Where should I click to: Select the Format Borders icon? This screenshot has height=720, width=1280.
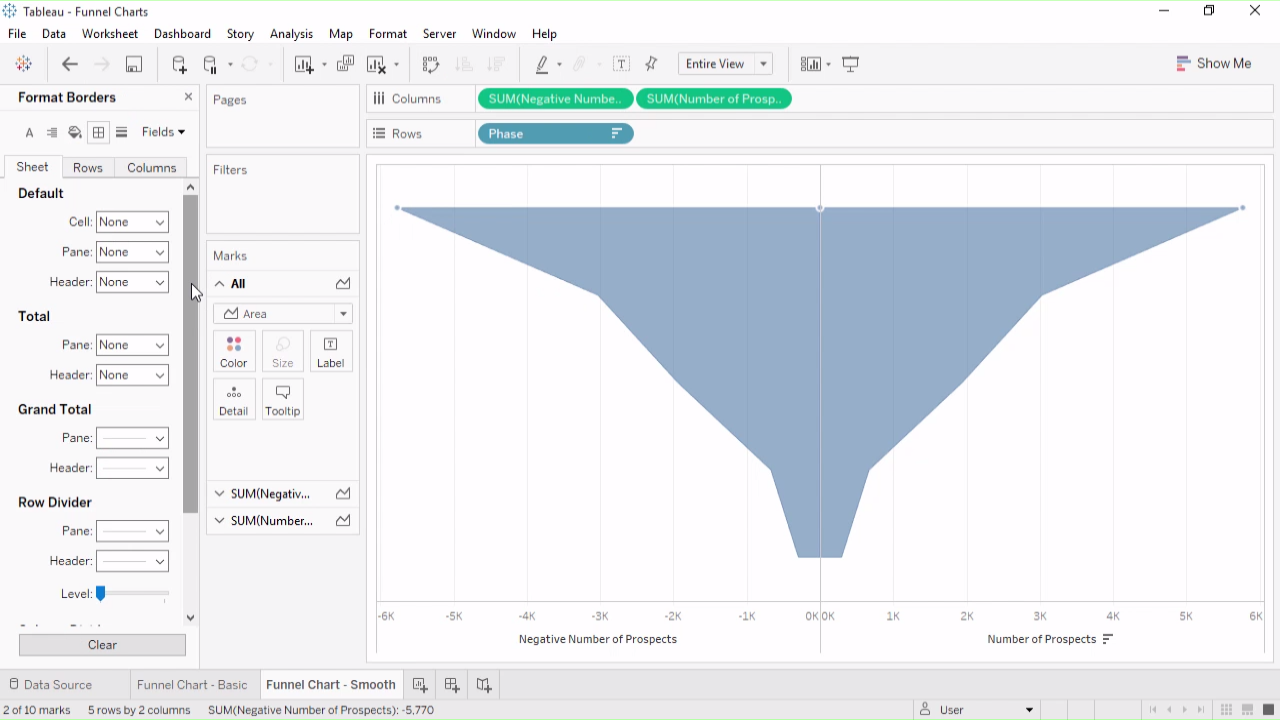[98, 132]
